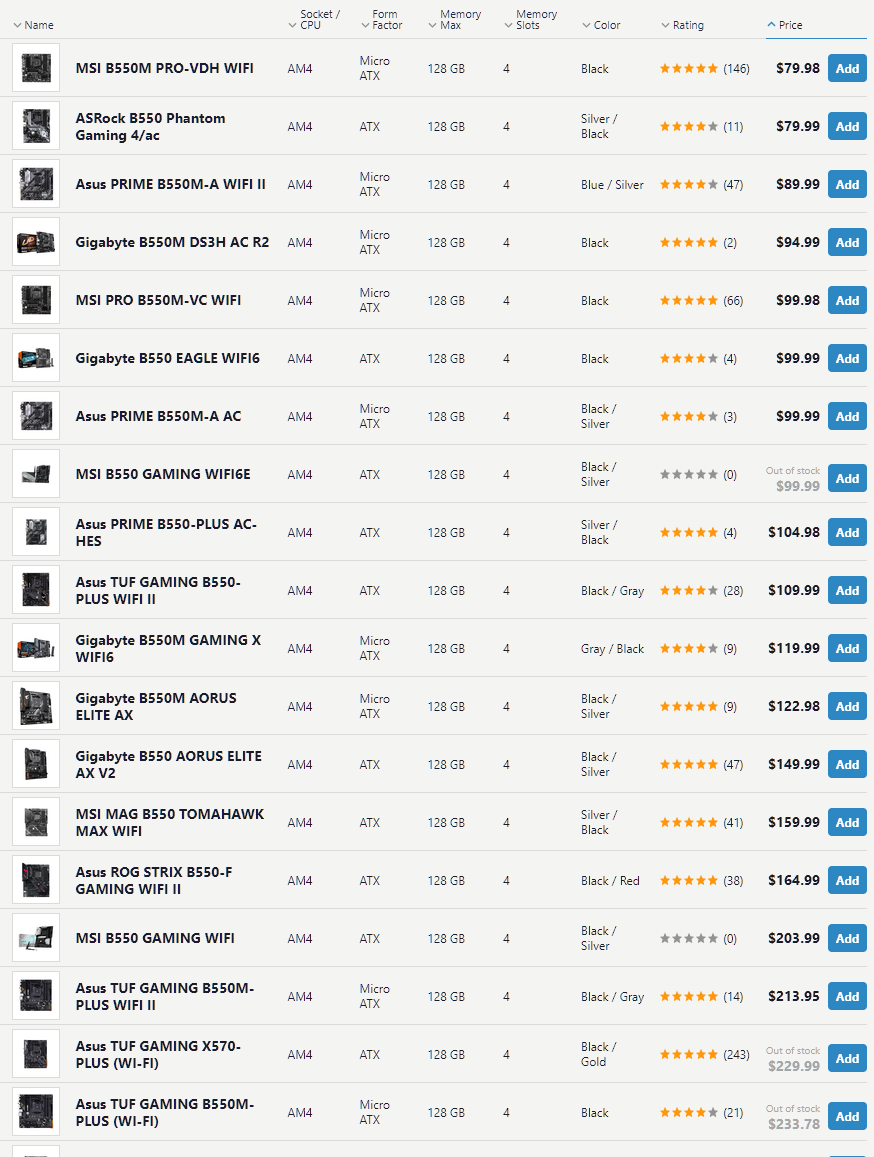Add the MSI B550M PRO-VDH WIFI

847,69
